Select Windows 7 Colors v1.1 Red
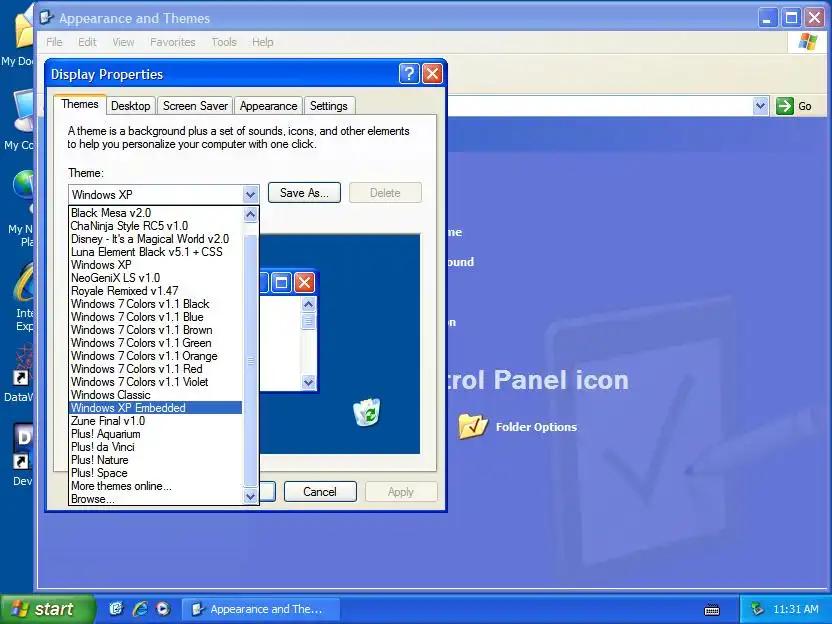This screenshot has height=624, width=832. click(156, 369)
